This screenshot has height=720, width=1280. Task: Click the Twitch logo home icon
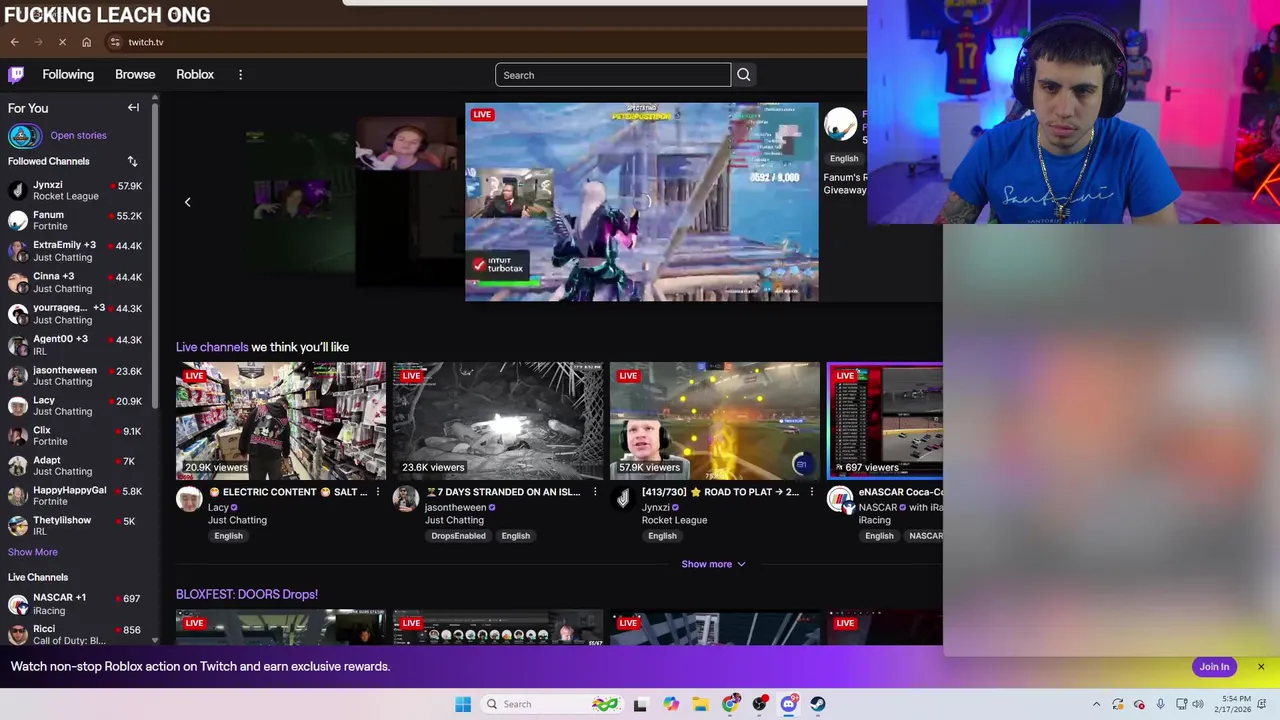(x=16, y=75)
